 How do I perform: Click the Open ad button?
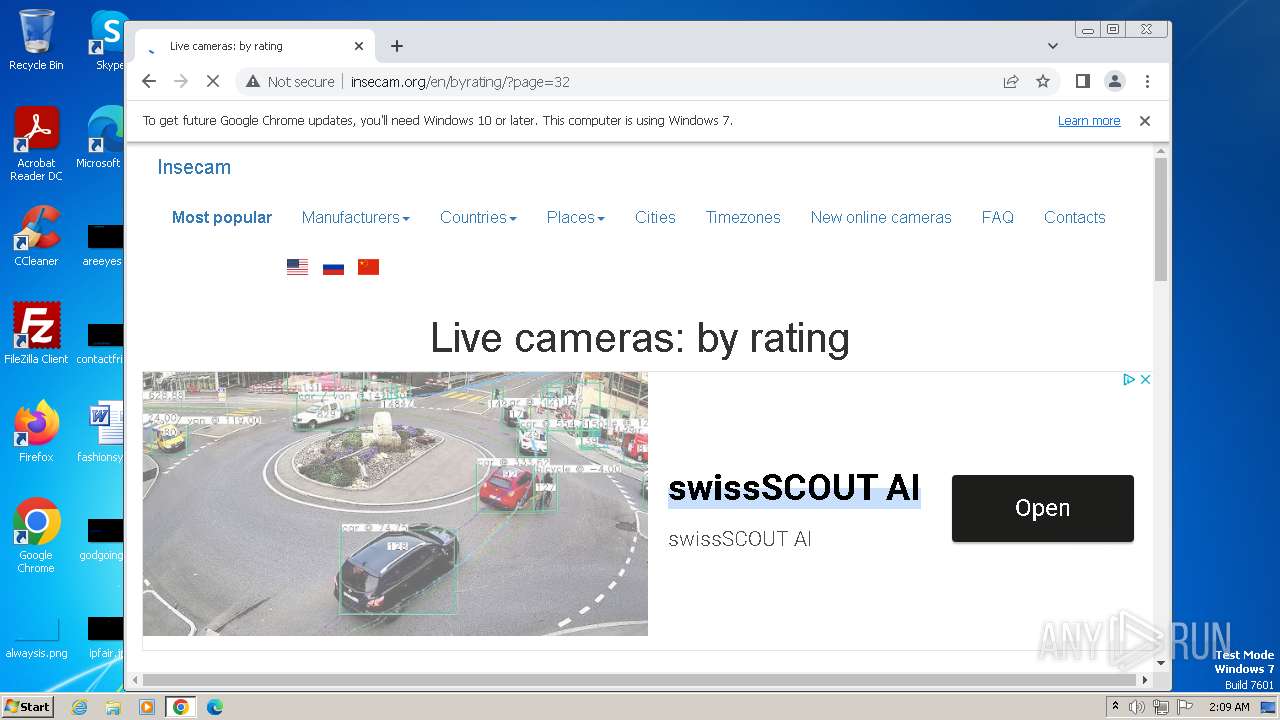[1043, 508]
